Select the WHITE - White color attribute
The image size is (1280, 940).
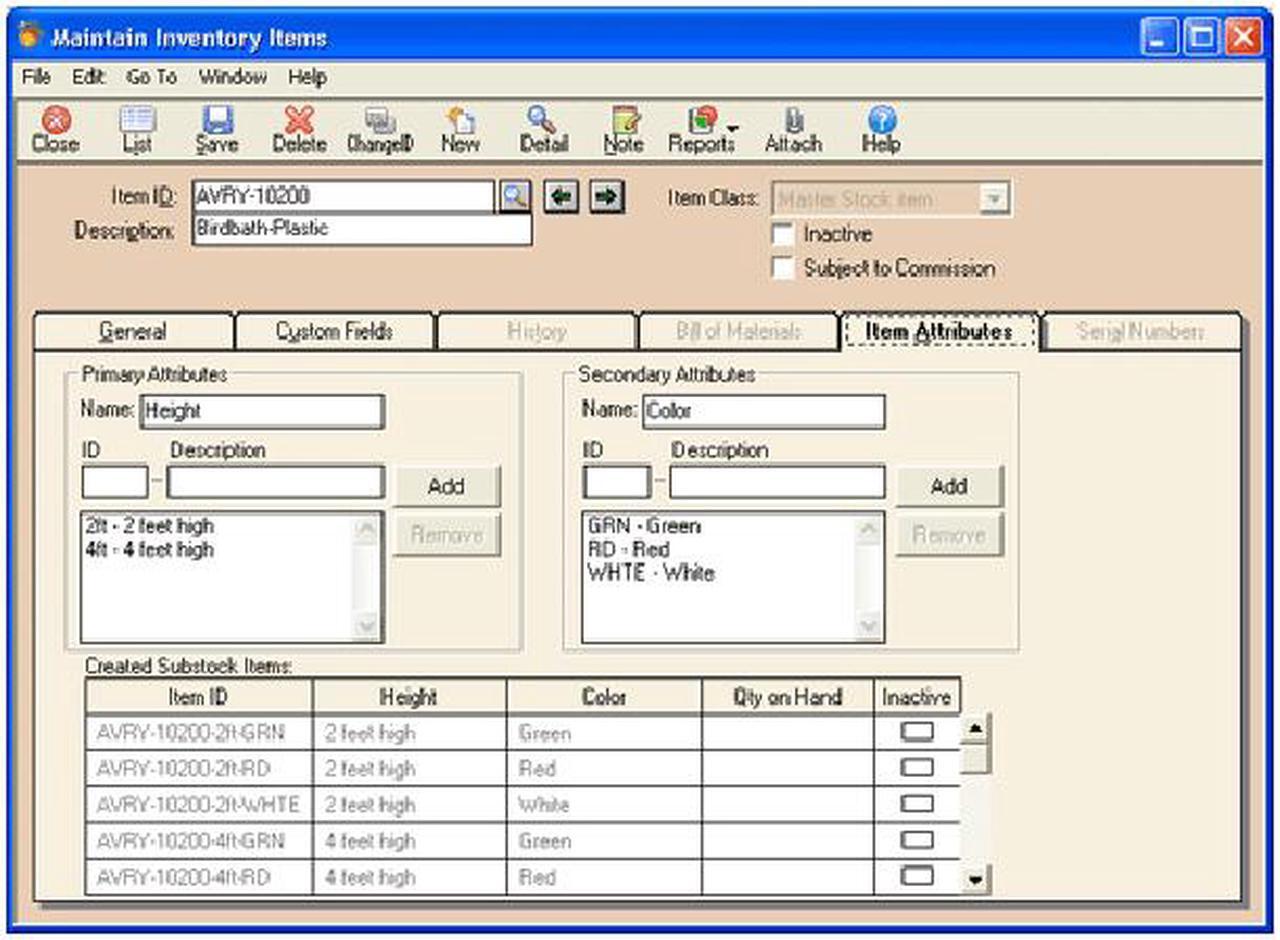click(x=651, y=573)
